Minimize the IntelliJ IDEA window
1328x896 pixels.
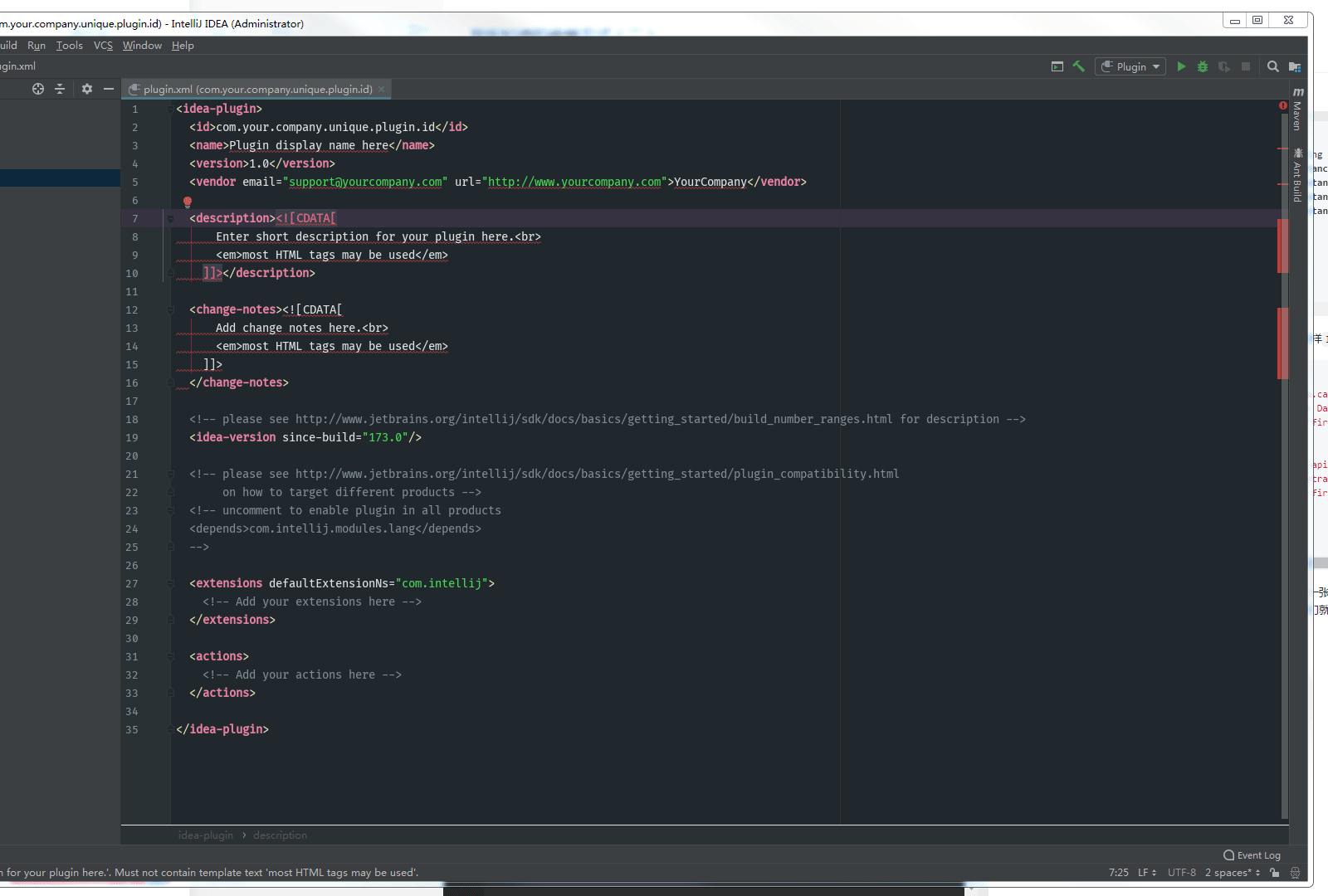1235,21
